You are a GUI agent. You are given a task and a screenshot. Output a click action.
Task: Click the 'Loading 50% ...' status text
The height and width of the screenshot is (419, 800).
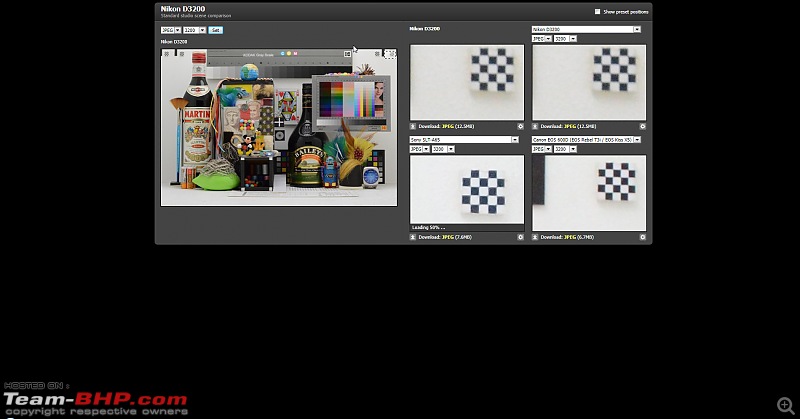pos(429,228)
